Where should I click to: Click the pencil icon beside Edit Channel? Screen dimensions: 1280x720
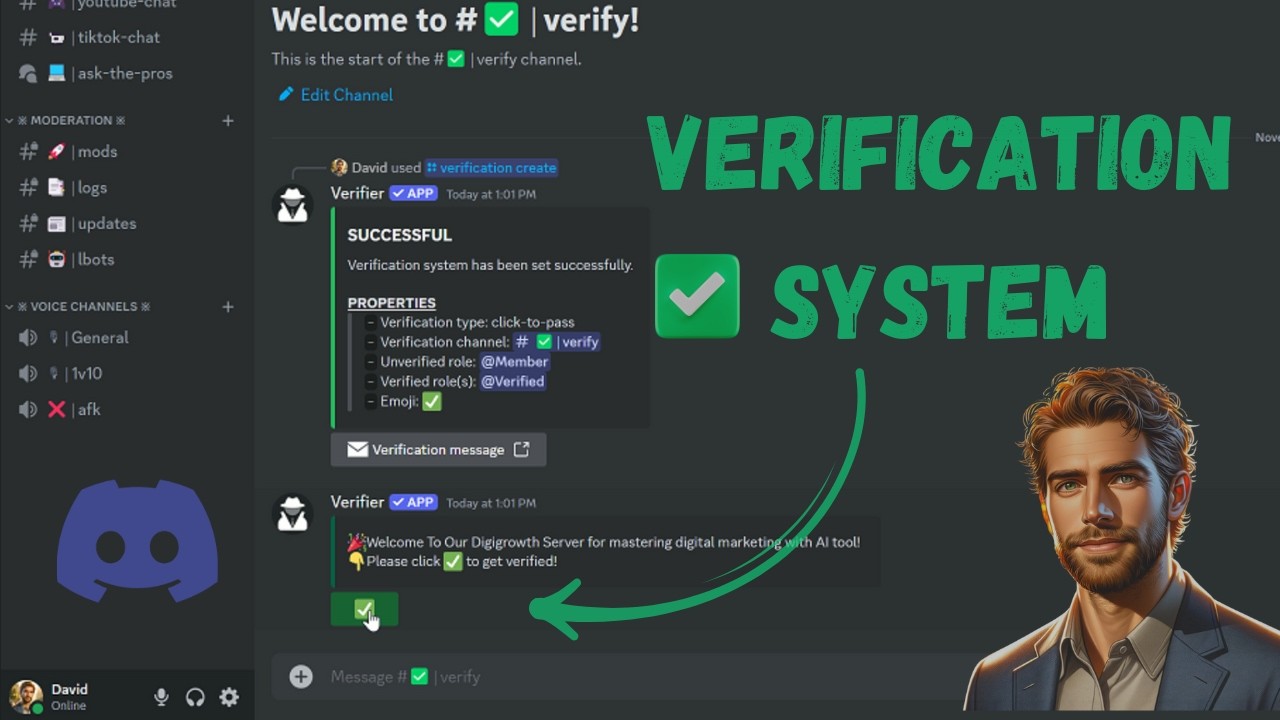286,94
